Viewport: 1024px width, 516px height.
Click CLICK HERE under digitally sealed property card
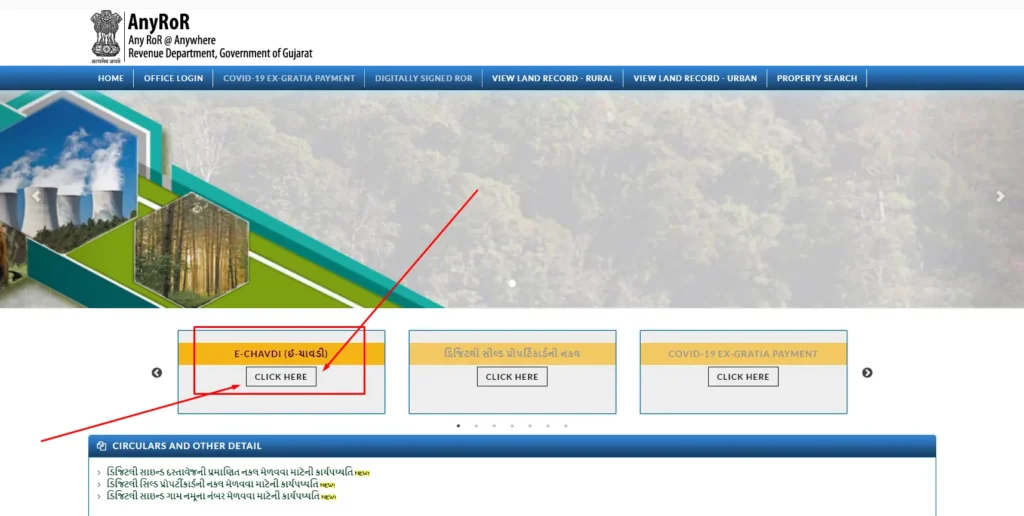[x=512, y=377]
